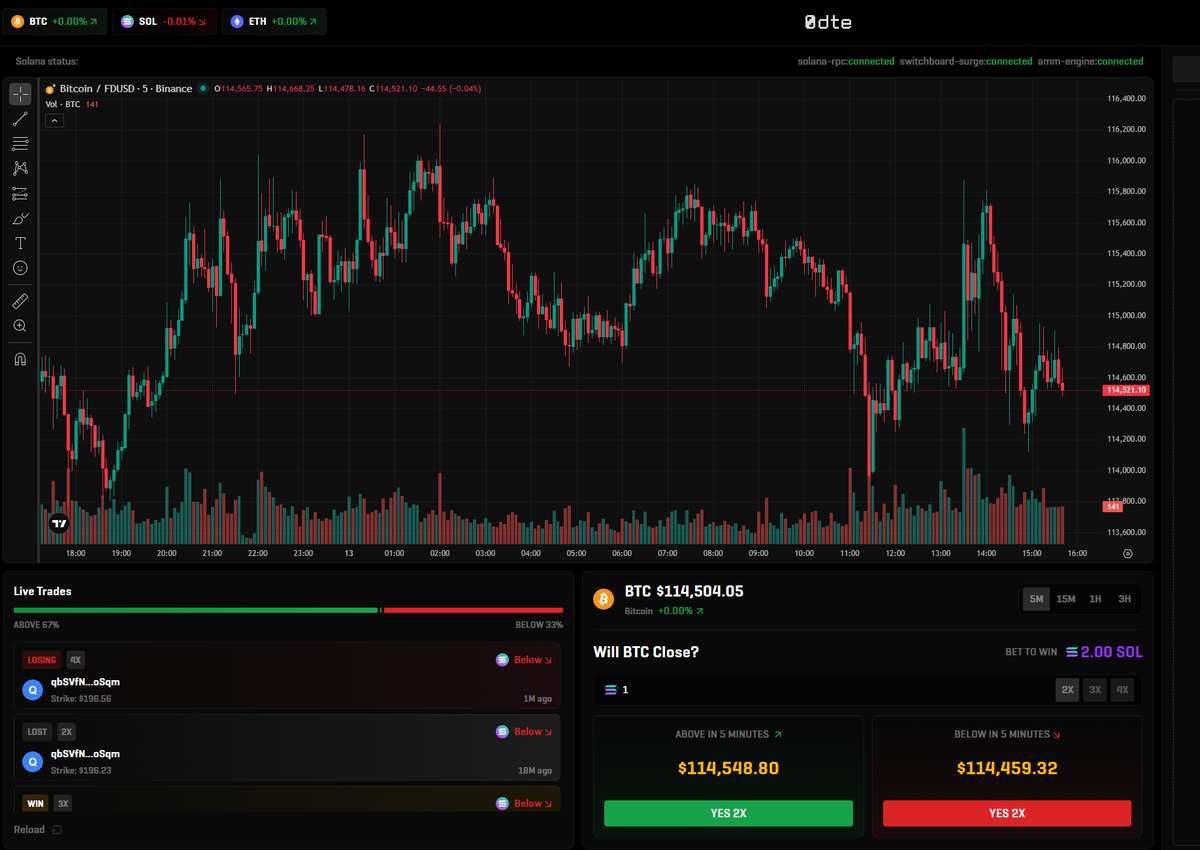Select the 5M timeframe tab

[x=1036, y=599]
